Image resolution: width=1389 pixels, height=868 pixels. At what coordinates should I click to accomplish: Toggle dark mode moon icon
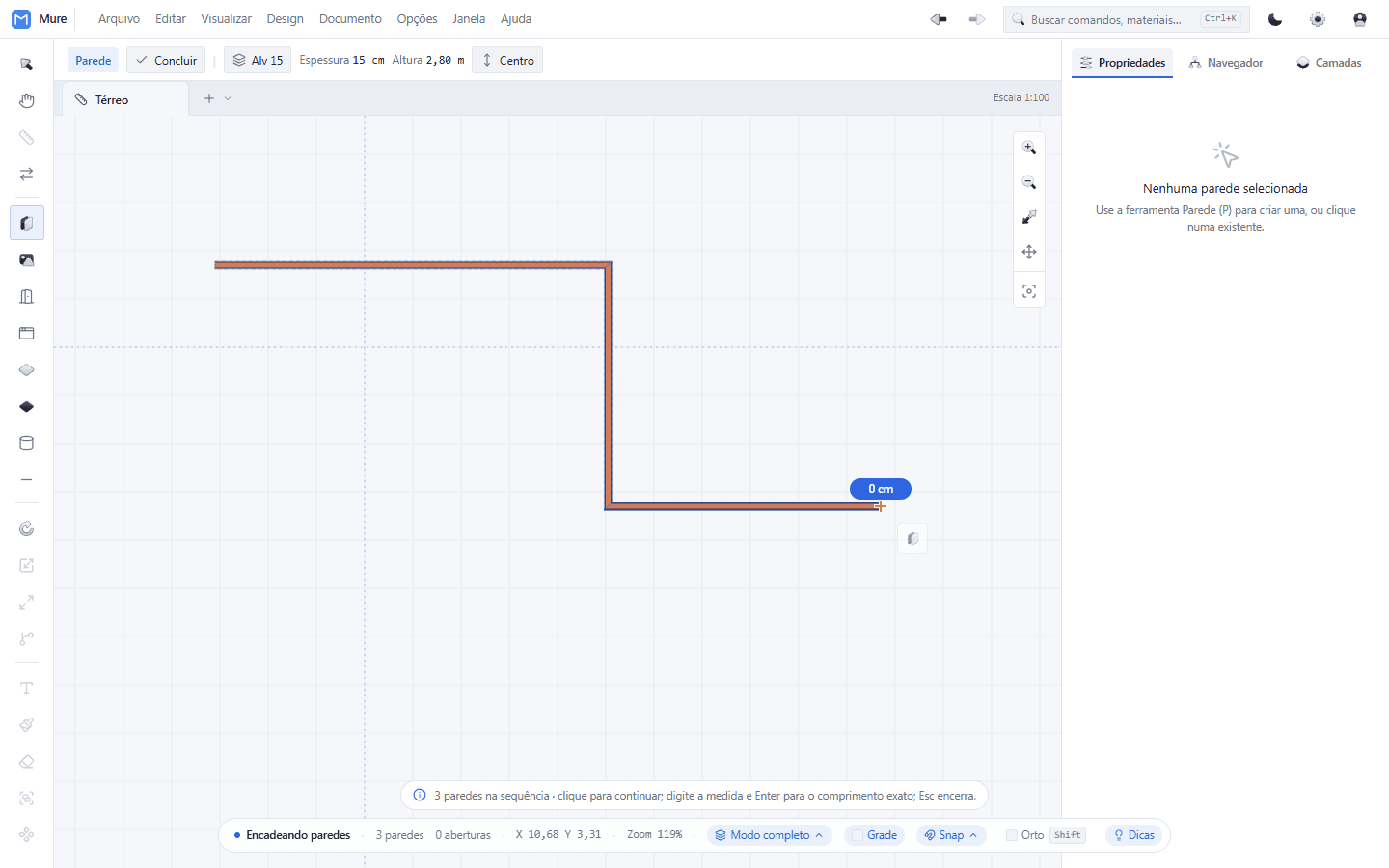point(1275,19)
